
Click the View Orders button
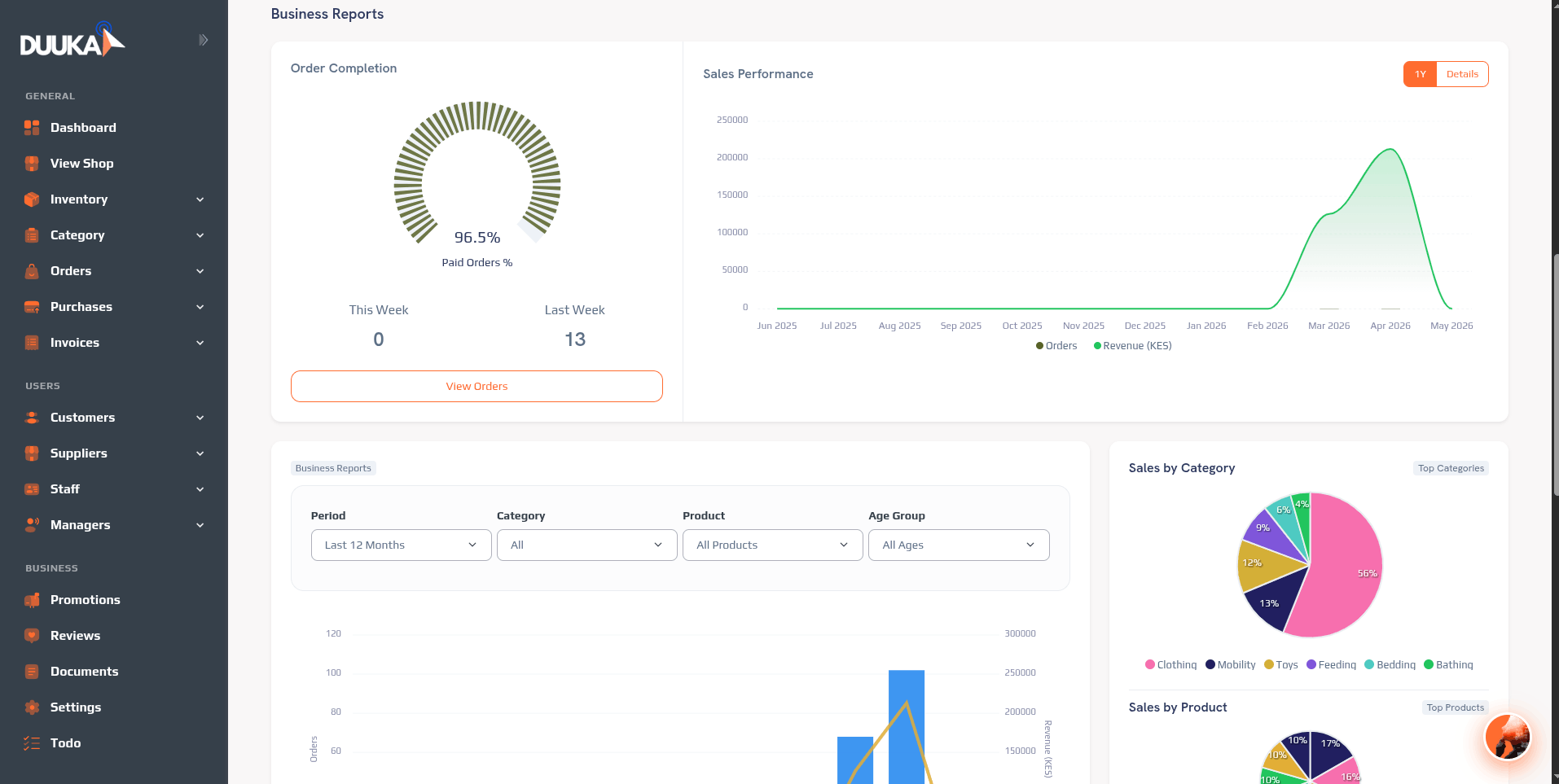click(476, 387)
